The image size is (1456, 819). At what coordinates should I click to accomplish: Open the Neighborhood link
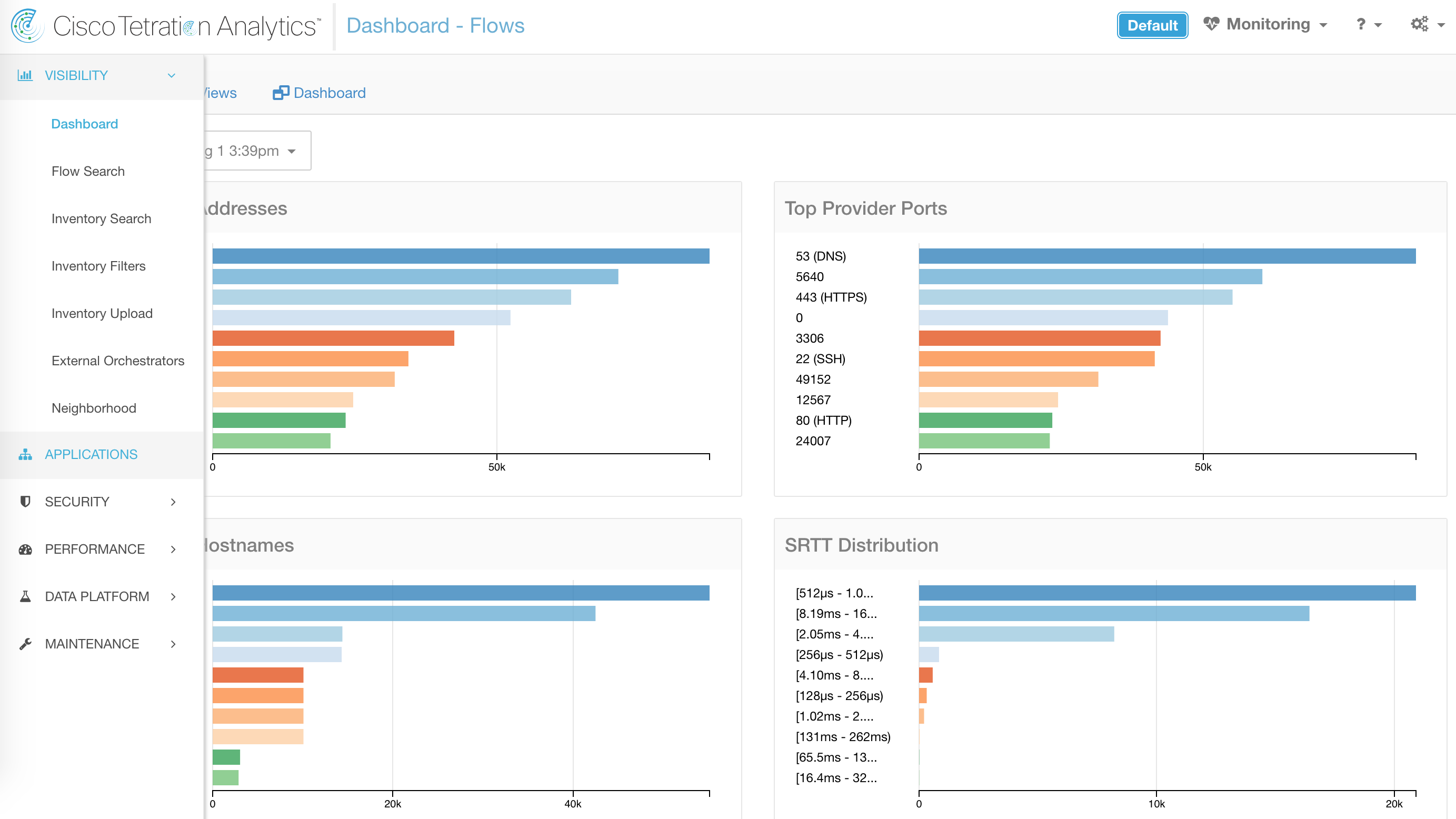pos(93,408)
